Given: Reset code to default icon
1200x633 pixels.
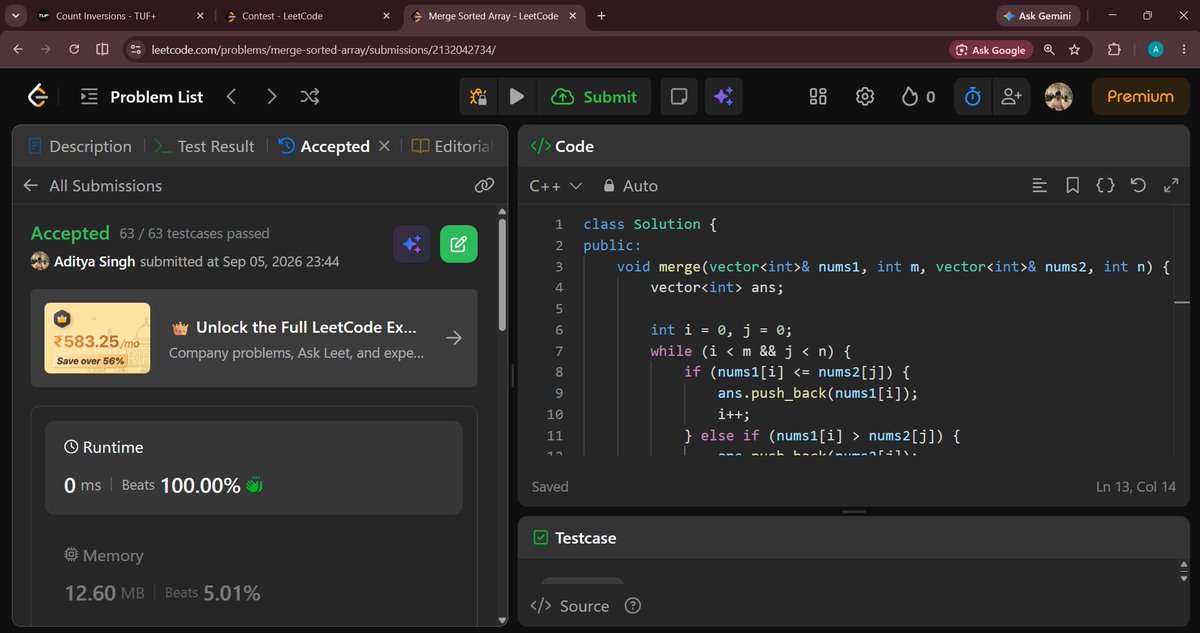Looking at the screenshot, I should (1137, 186).
